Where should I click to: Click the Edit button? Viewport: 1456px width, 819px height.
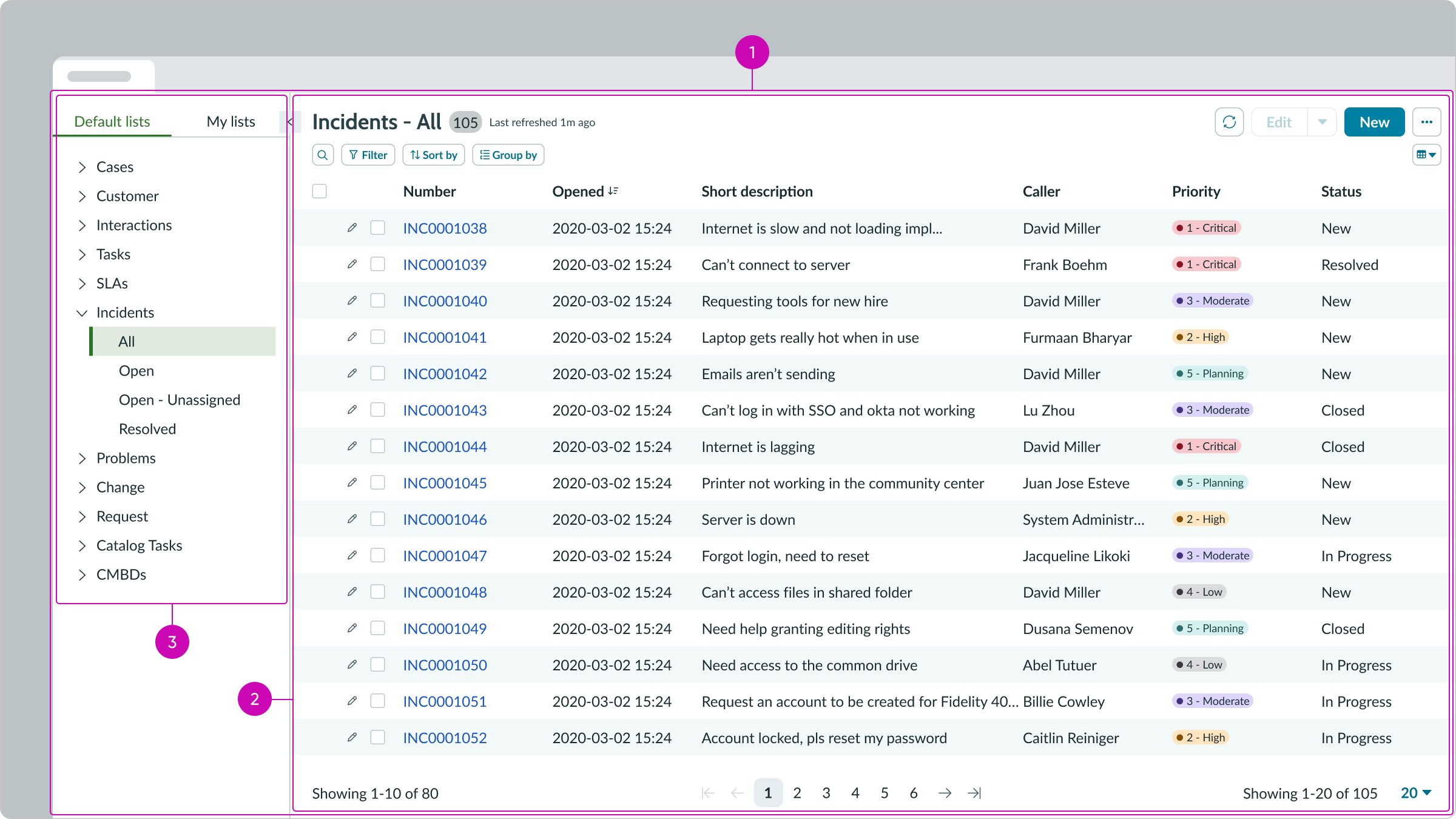1279,122
